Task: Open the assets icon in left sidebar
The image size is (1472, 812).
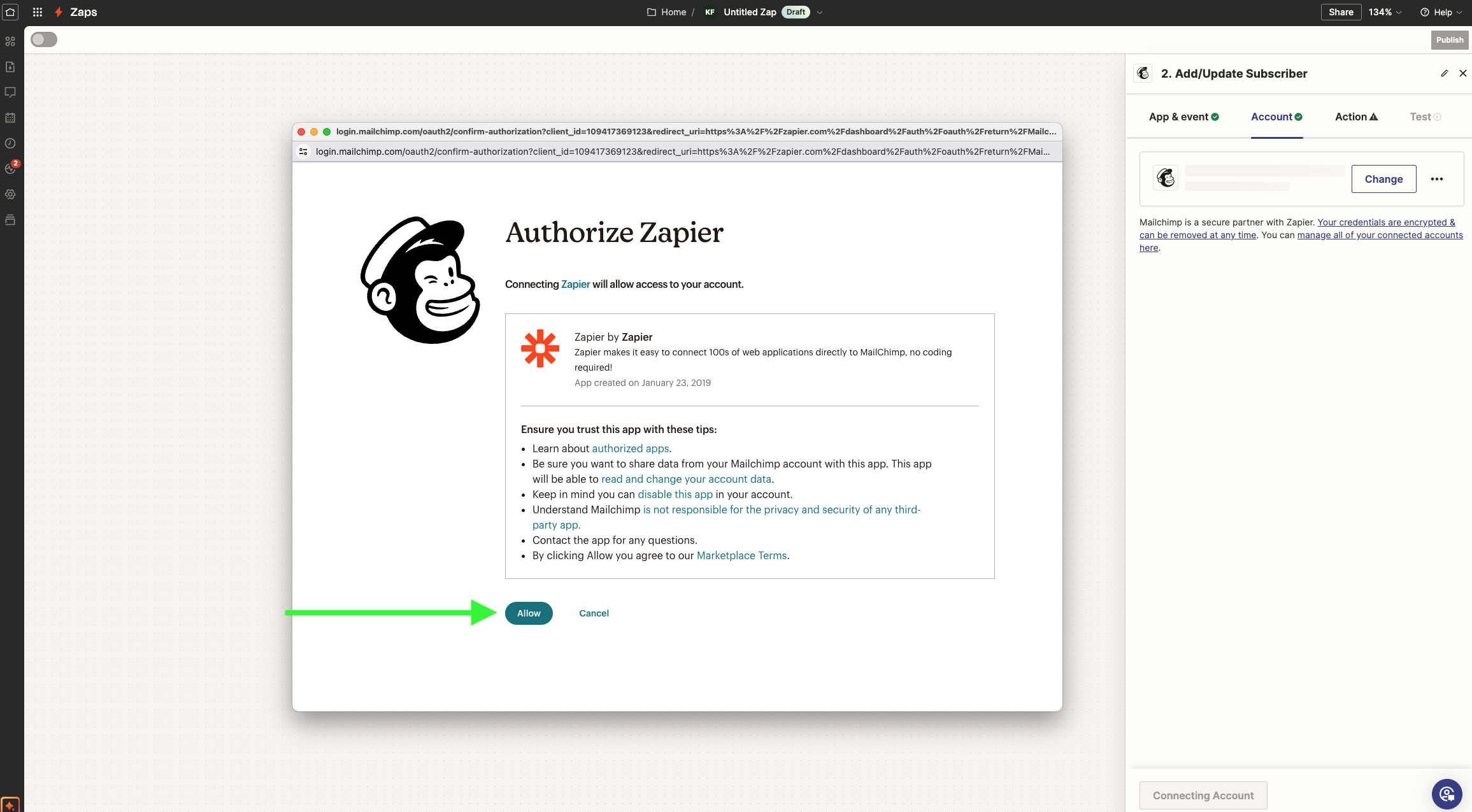Action: (x=10, y=41)
